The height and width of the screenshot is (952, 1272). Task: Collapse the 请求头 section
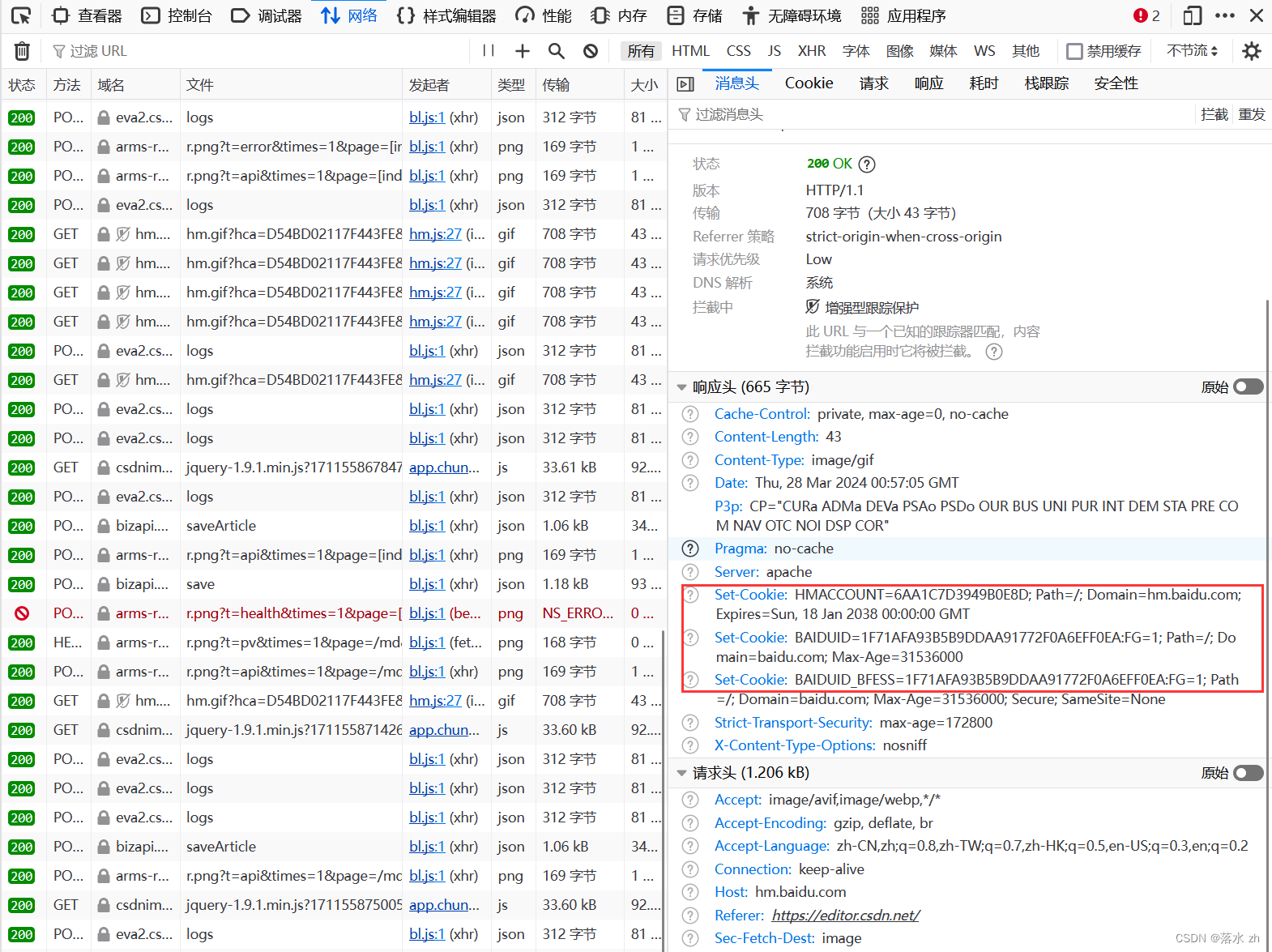tap(681, 773)
